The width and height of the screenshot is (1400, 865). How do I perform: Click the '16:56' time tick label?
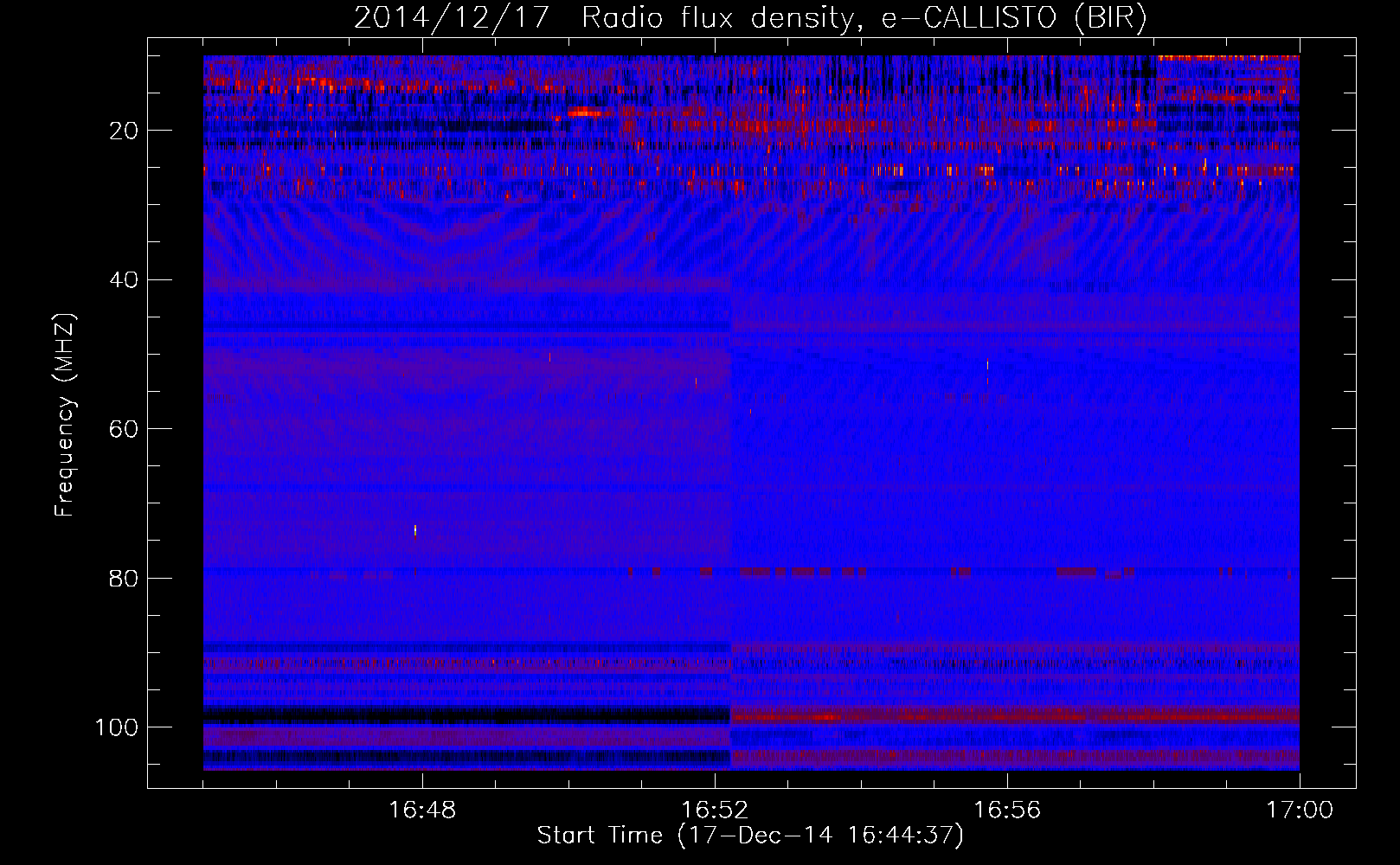pos(1007,811)
